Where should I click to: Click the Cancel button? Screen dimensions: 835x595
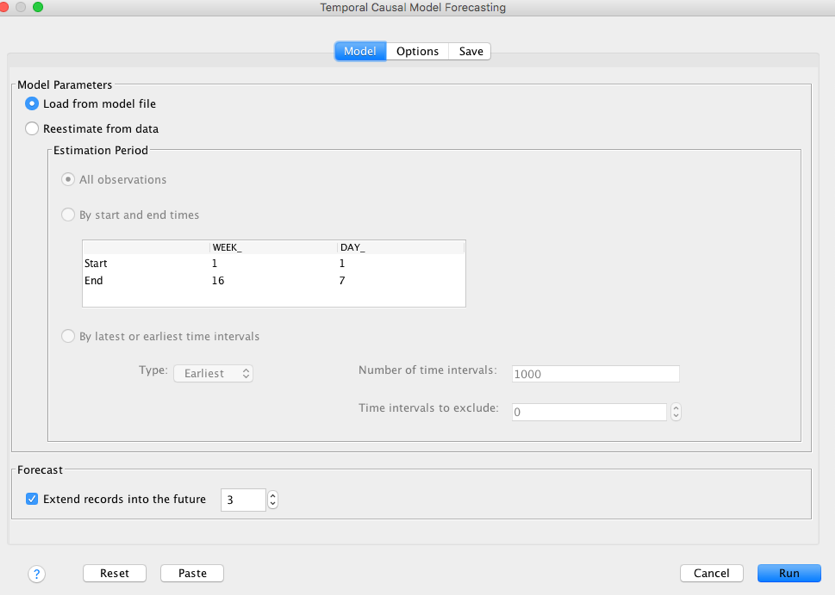click(711, 573)
